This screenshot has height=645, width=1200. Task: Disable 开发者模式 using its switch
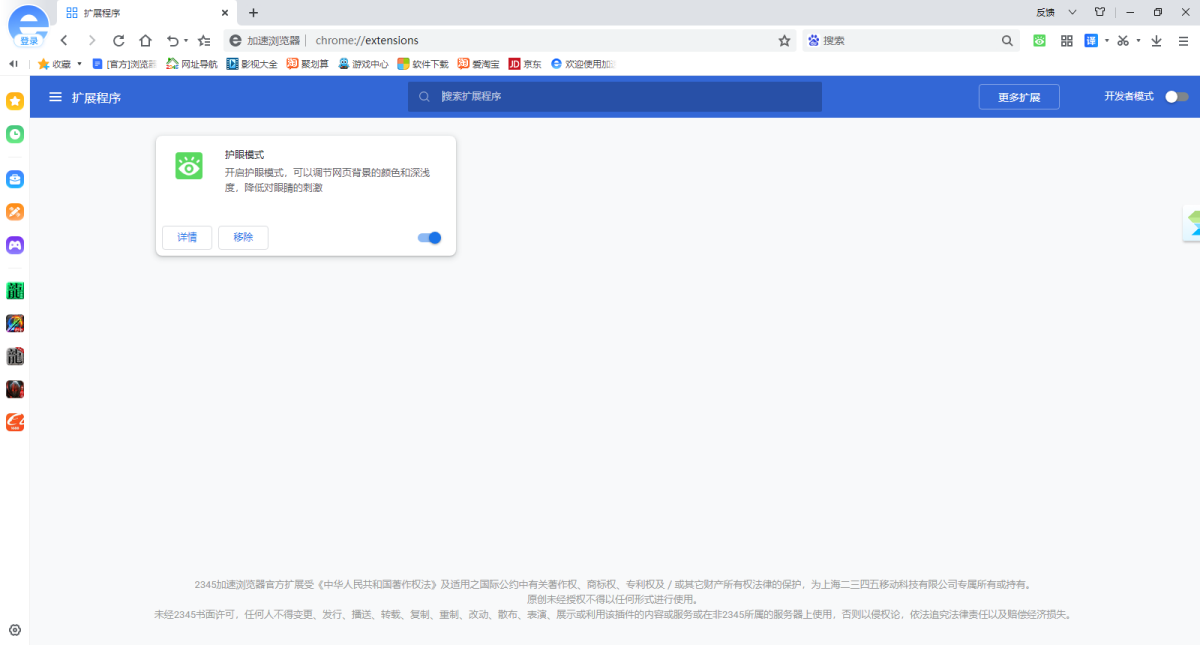(x=1177, y=96)
